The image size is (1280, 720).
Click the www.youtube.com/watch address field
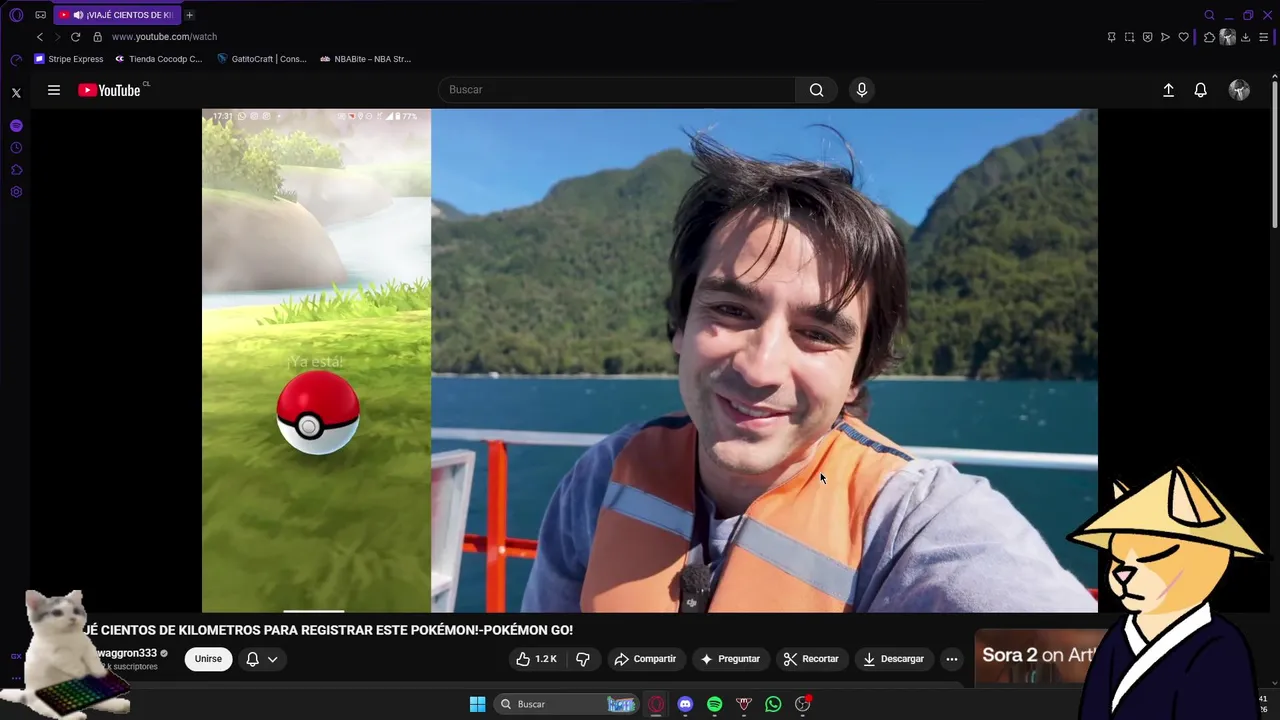coord(164,37)
